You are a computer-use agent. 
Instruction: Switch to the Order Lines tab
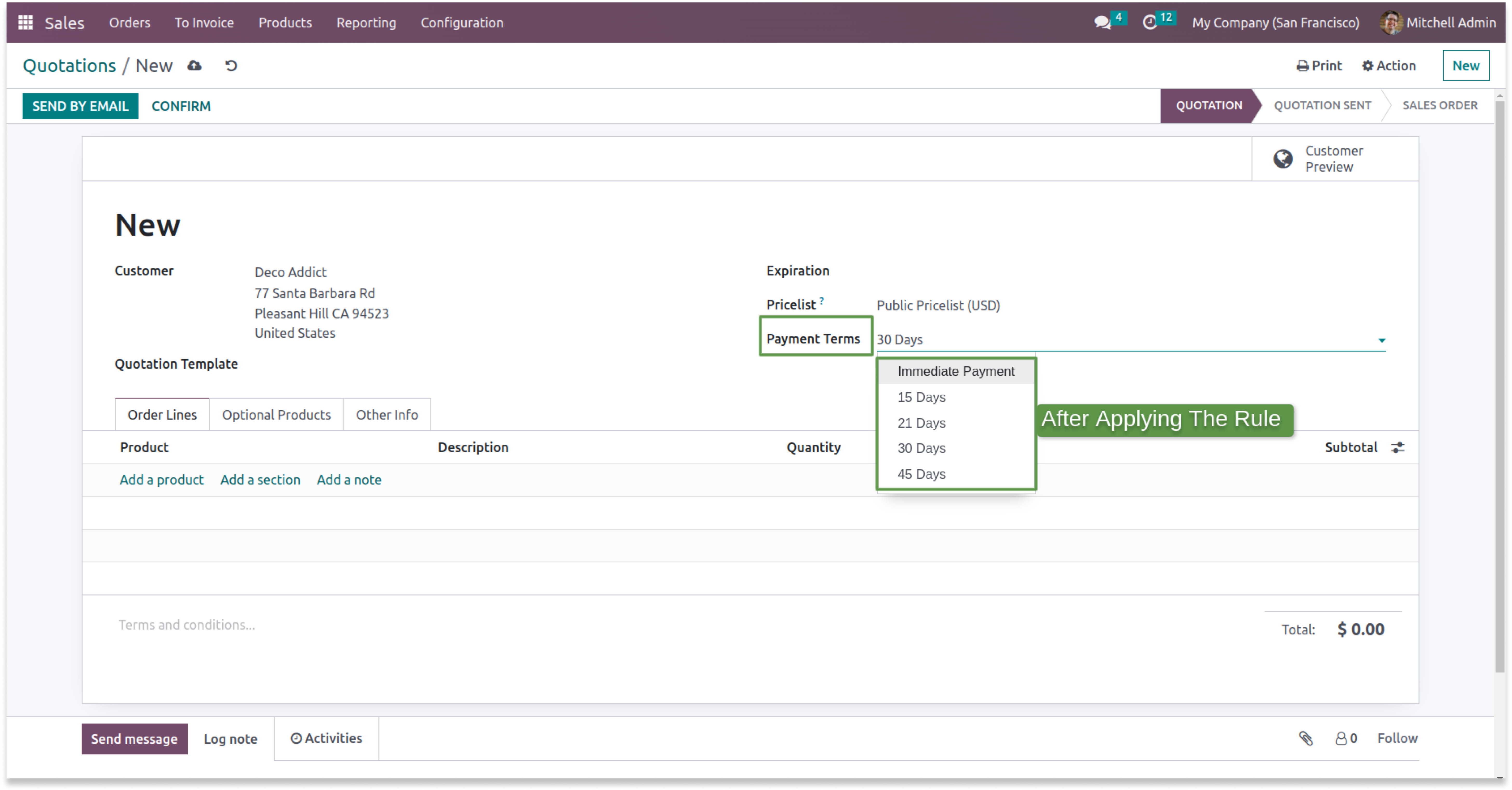pyautogui.click(x=162, y=415)
